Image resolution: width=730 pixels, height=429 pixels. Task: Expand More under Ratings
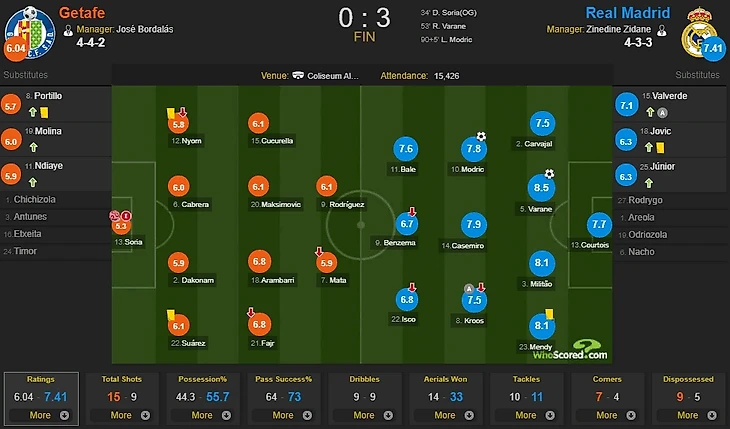tap(40, 415)
